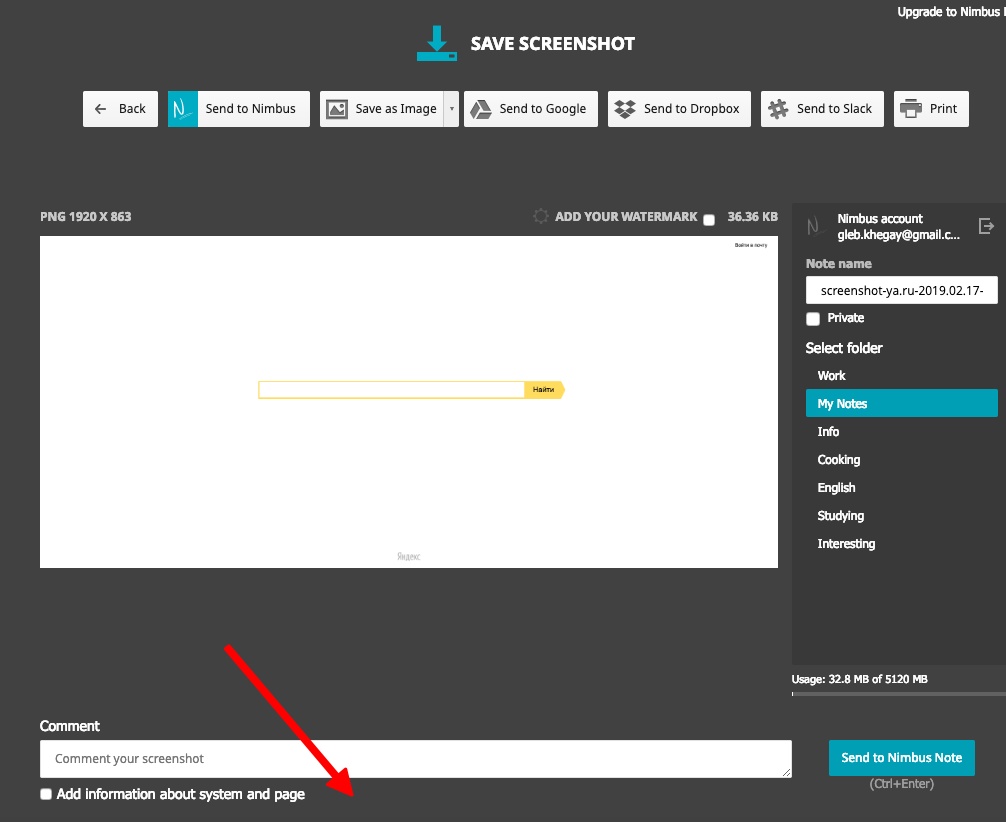
Task: Click the logout icon beside Nimbus account
Action: [987, 226]
